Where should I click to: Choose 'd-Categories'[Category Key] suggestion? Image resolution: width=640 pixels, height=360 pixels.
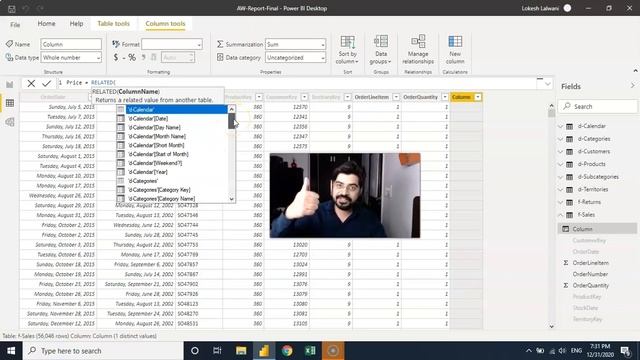pyautogui.click(x=172, y=190)
